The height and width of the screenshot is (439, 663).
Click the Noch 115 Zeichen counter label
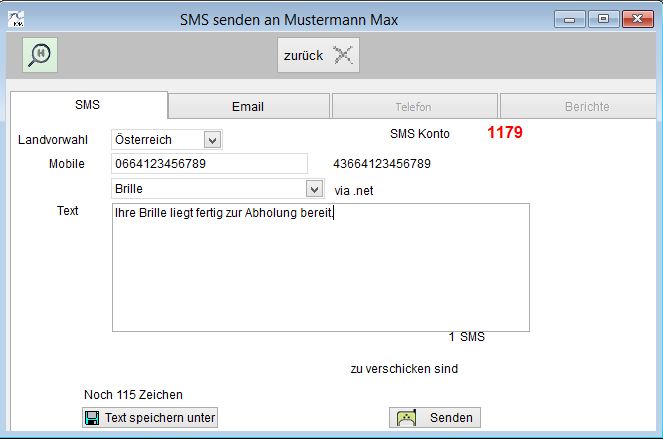(x=133, y=395)
